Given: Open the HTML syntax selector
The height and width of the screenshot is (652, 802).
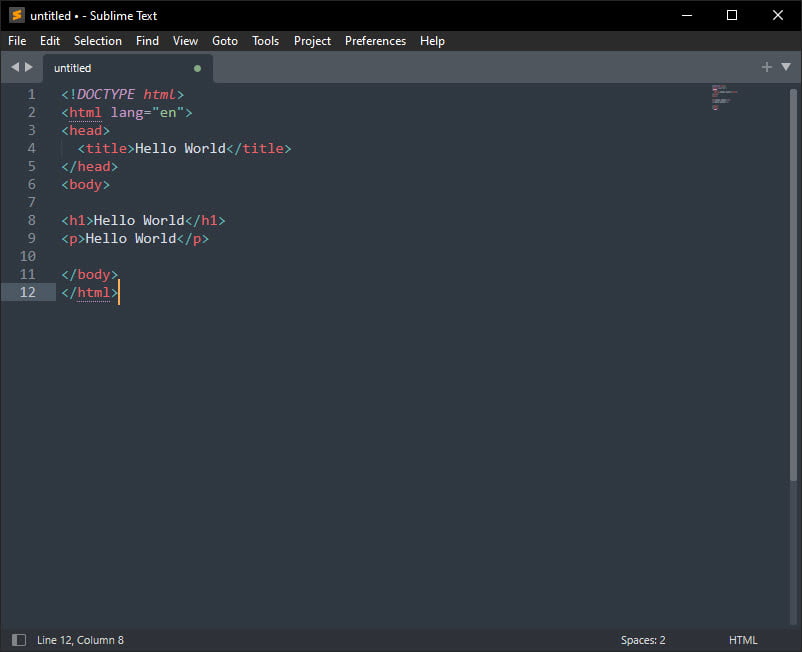Looking at the screenshot, I should (743, 640).
